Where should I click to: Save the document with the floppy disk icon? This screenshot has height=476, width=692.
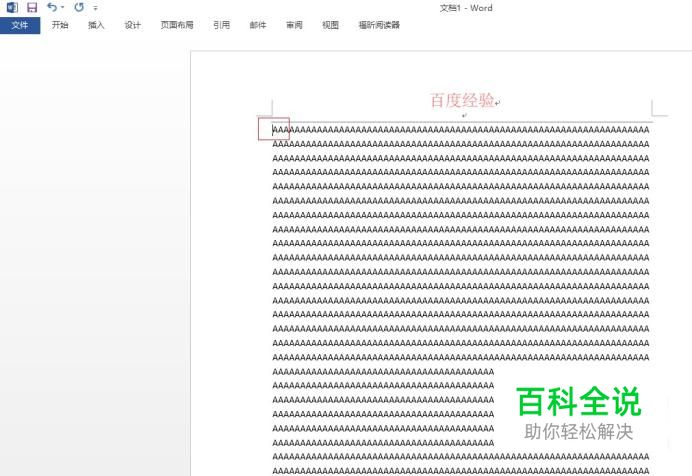coord(32,7)
